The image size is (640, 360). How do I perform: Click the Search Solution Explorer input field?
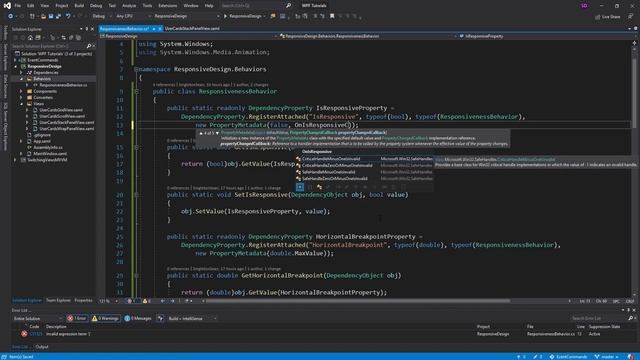pyautogui.click(x=49, y=46)
